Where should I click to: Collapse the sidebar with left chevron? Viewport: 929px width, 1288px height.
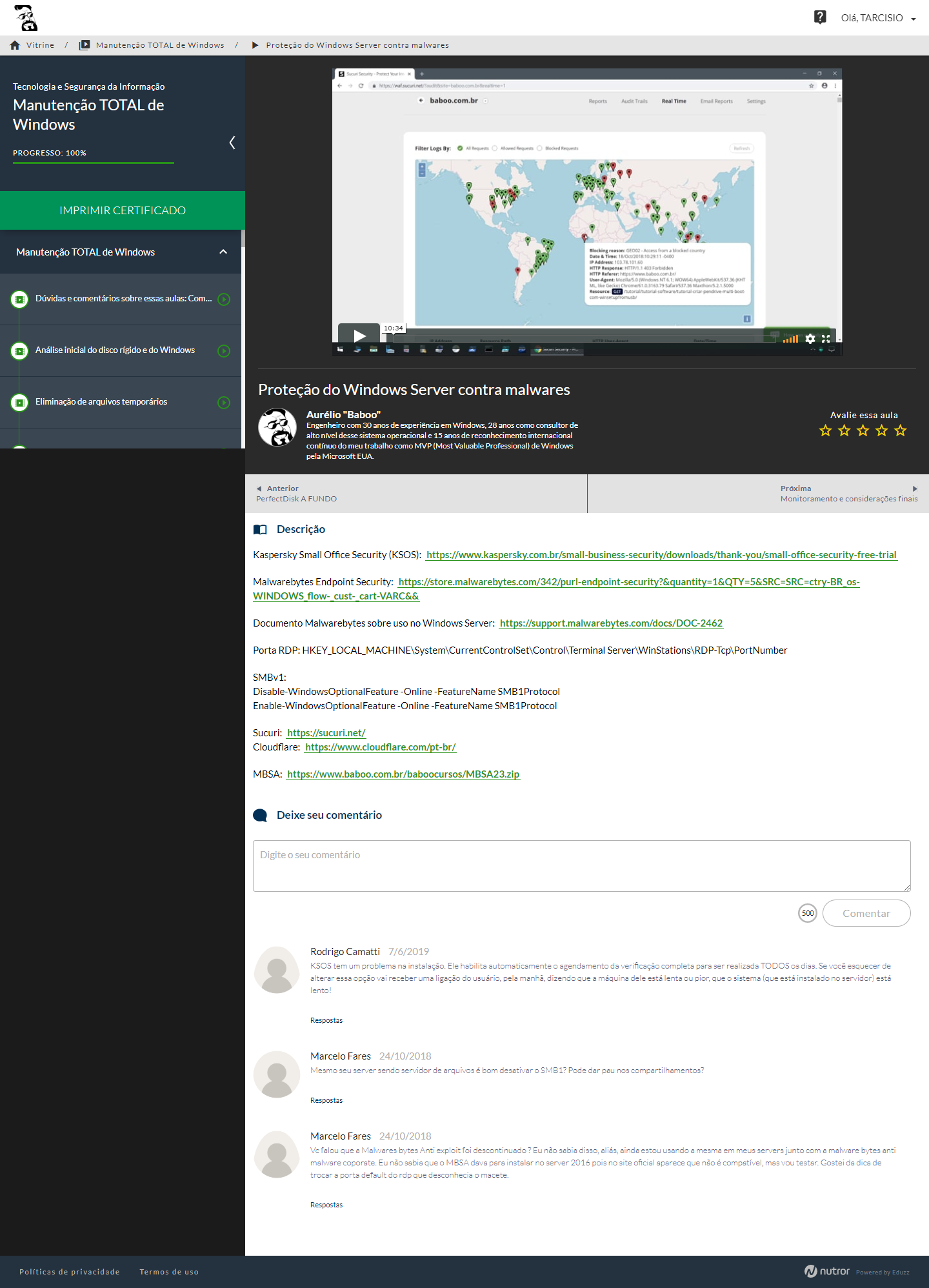[x=232, y=143]
